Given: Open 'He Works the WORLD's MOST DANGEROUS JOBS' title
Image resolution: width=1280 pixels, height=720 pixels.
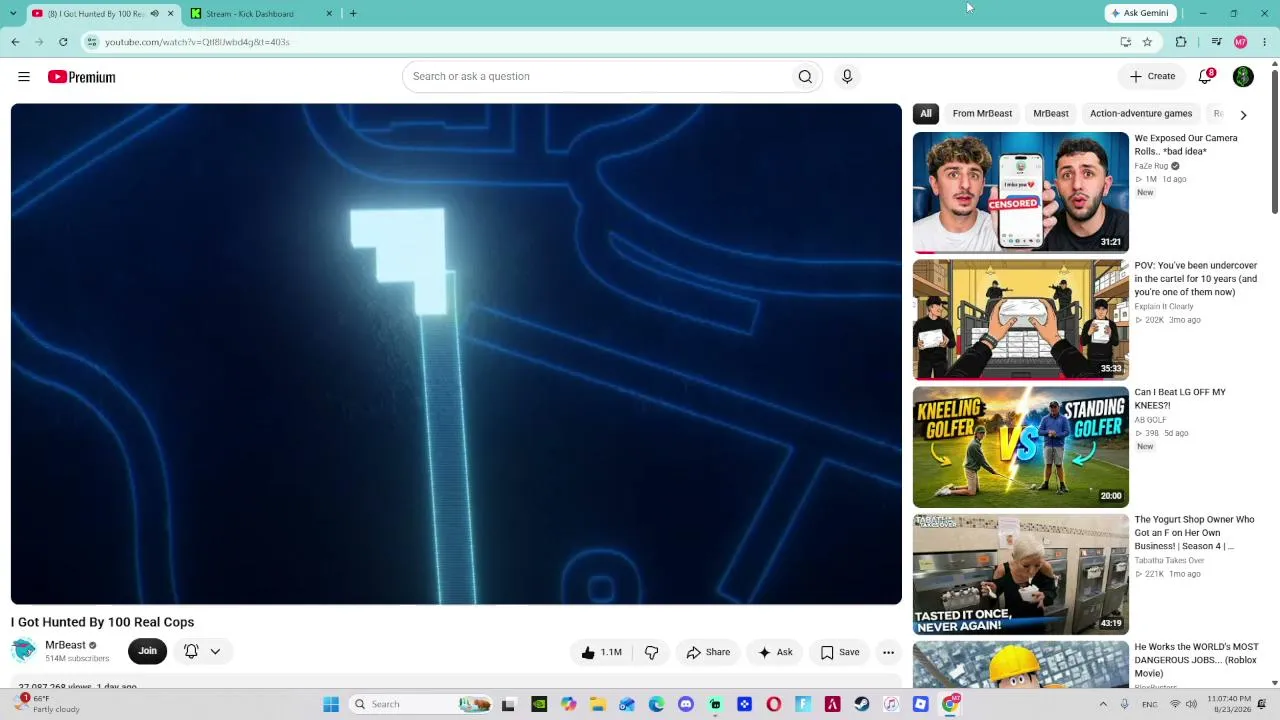Looking at the screenshot, I should [x=1196, y=660].
